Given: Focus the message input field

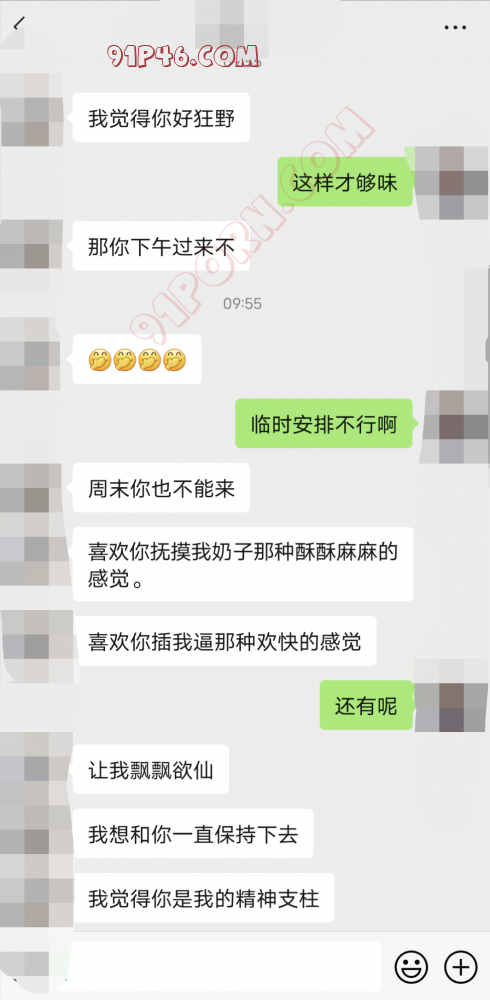Looking at the screenshot, I should click(223, 966).
